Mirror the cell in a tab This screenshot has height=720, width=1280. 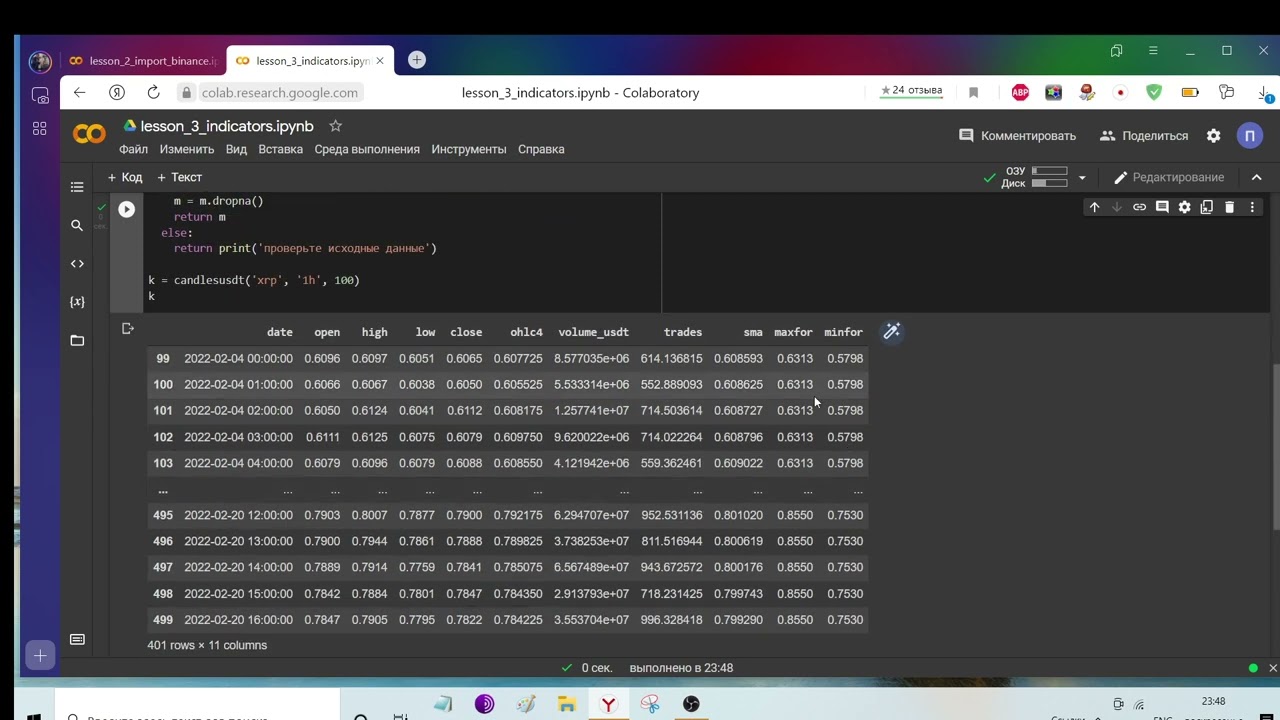tap(1207, 207)
